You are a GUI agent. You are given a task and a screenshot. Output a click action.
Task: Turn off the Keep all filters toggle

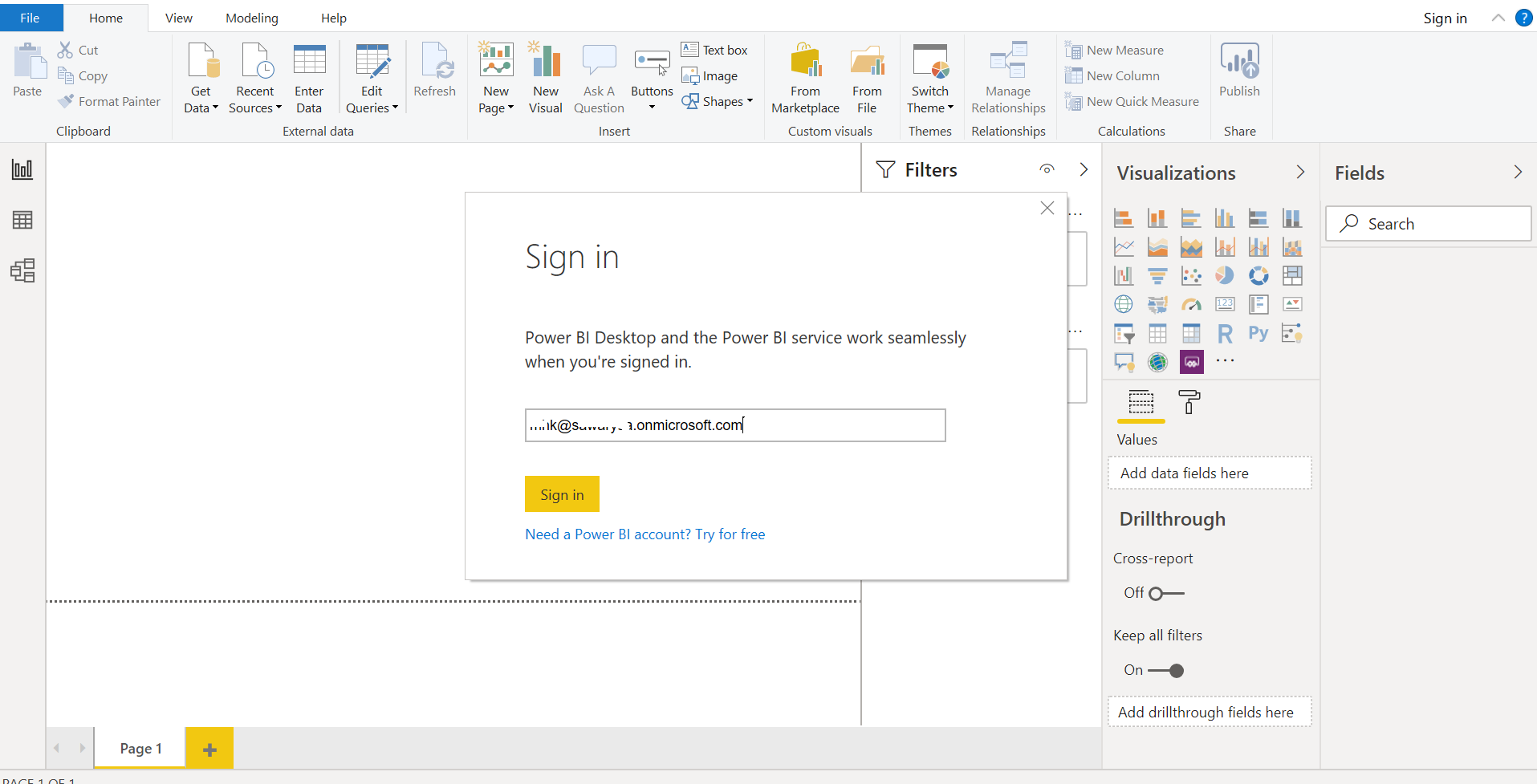tap(1166, 671)
